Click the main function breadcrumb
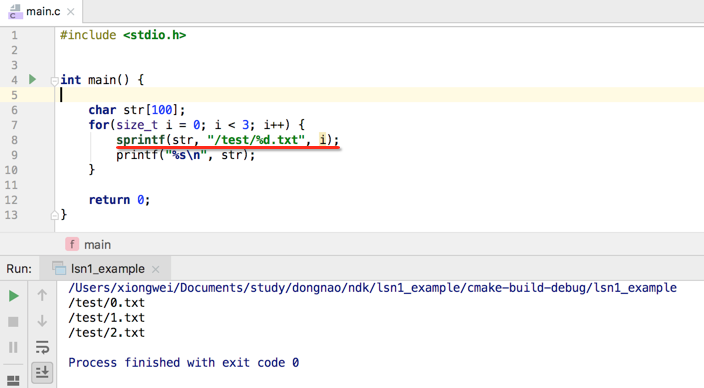The height and width of the screenshot is (388, 704). (97, 245)
